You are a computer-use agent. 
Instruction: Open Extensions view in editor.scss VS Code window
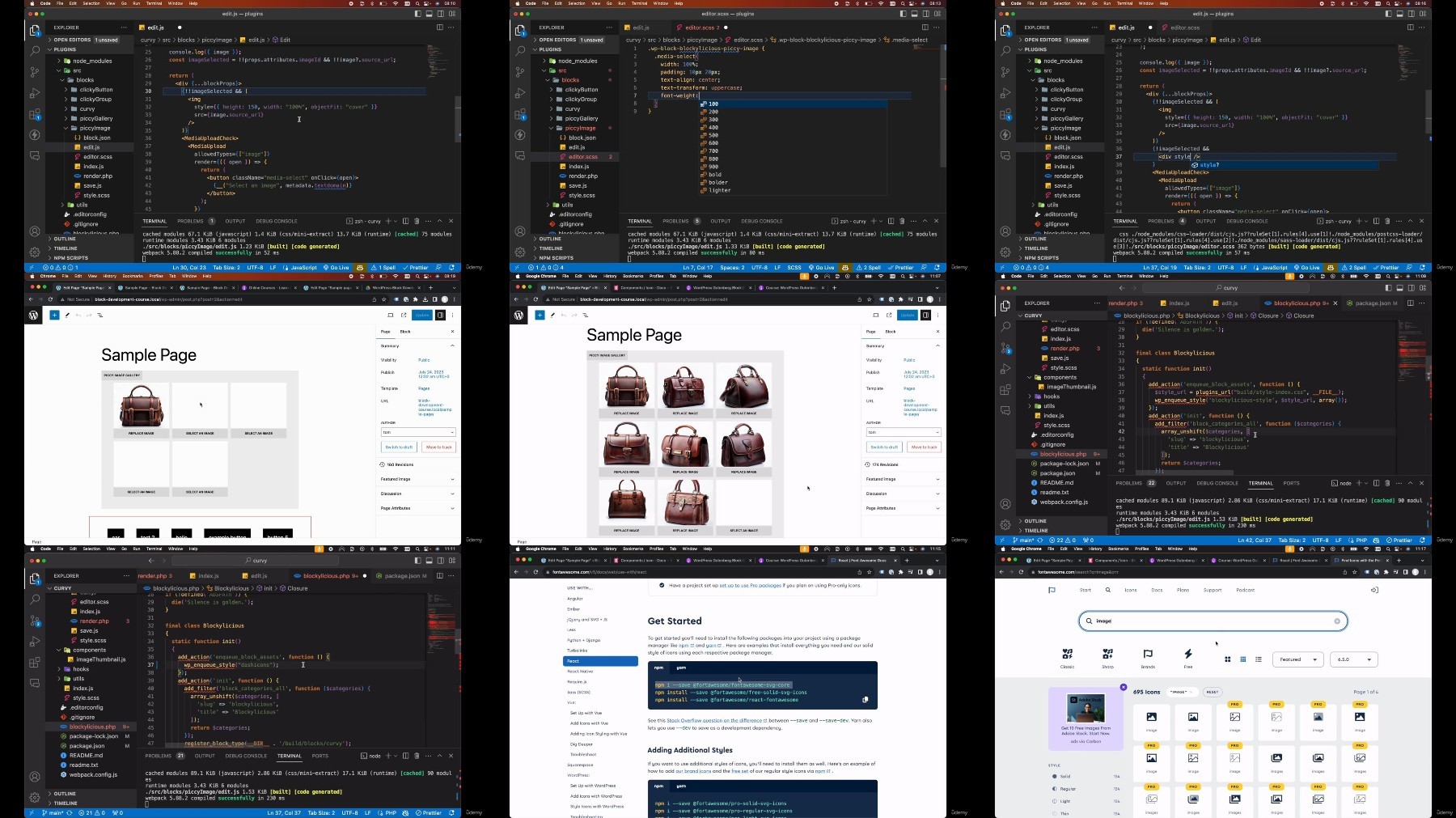520,113
